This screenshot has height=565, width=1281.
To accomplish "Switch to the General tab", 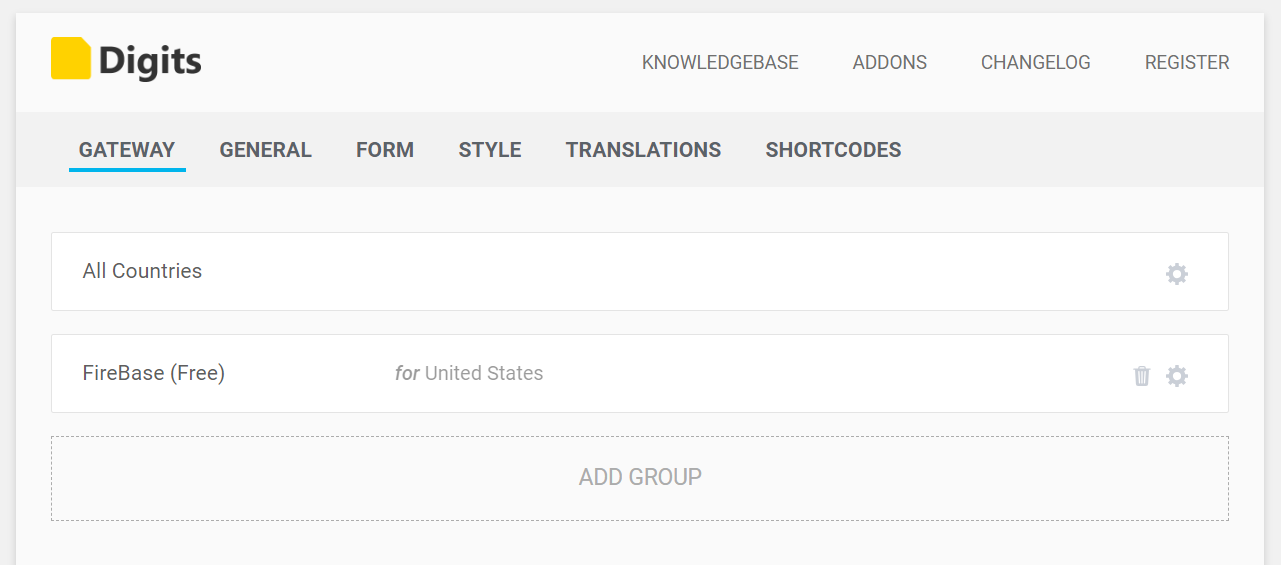I will coord(266,150).
